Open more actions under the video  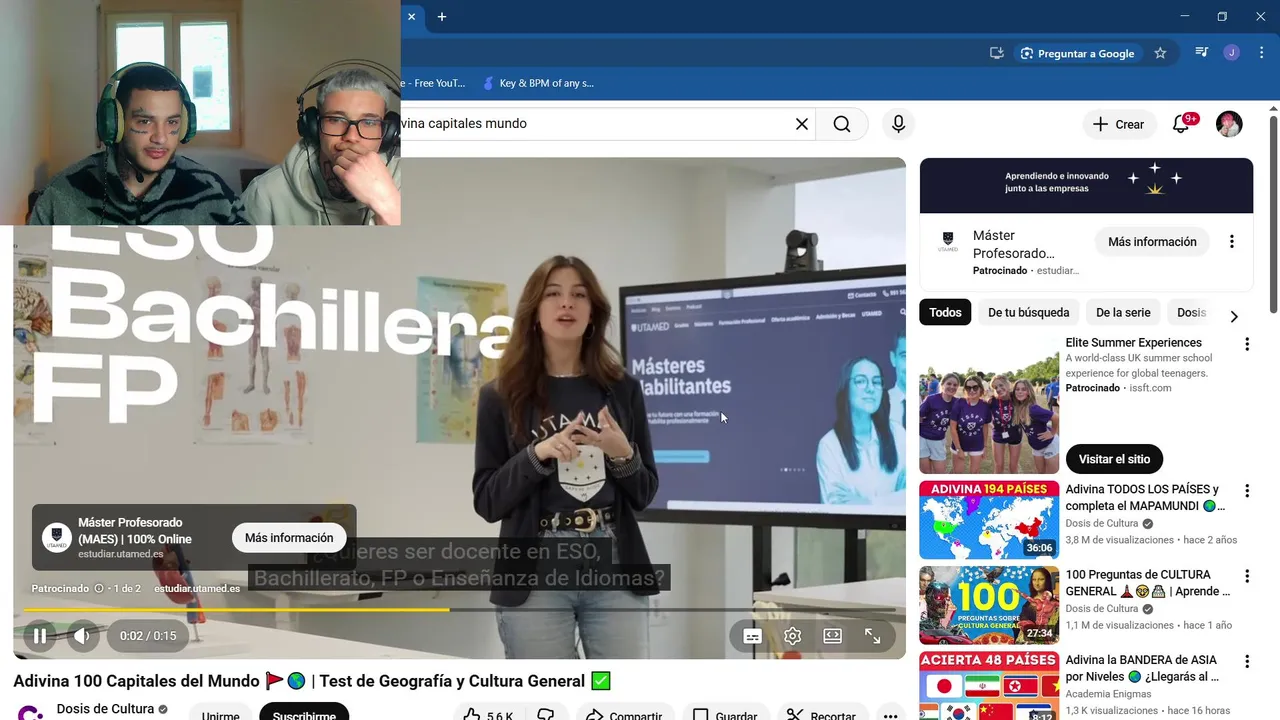[x=890, y=715]
